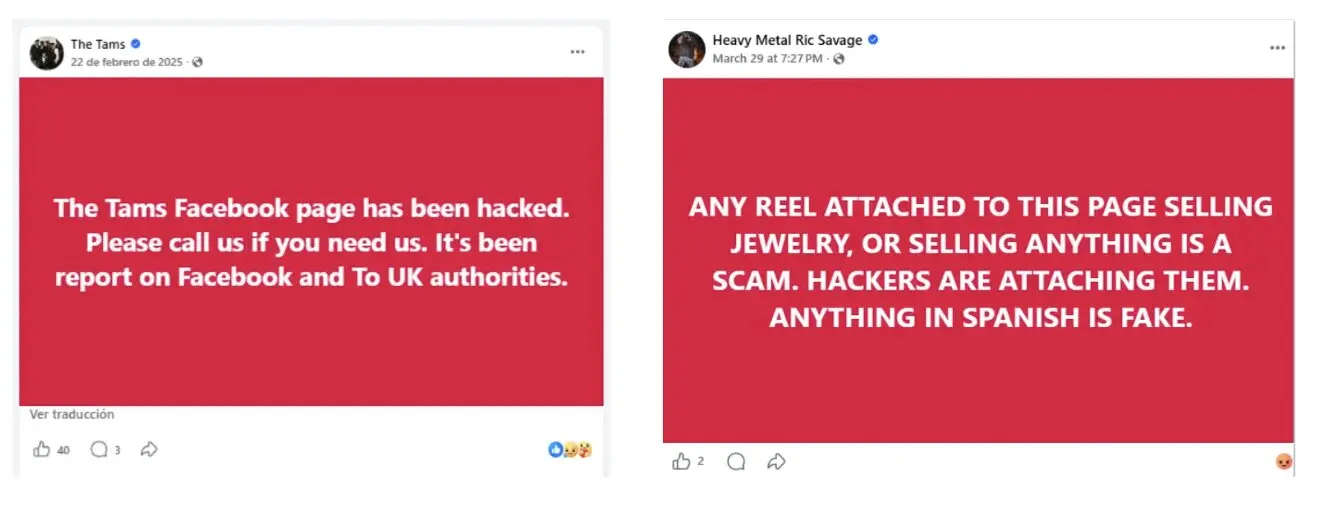The height and width of the screenshot is (506, 1318).
Task: Click the share arrow on the Ric Savage post
Action: coord(776,461)
